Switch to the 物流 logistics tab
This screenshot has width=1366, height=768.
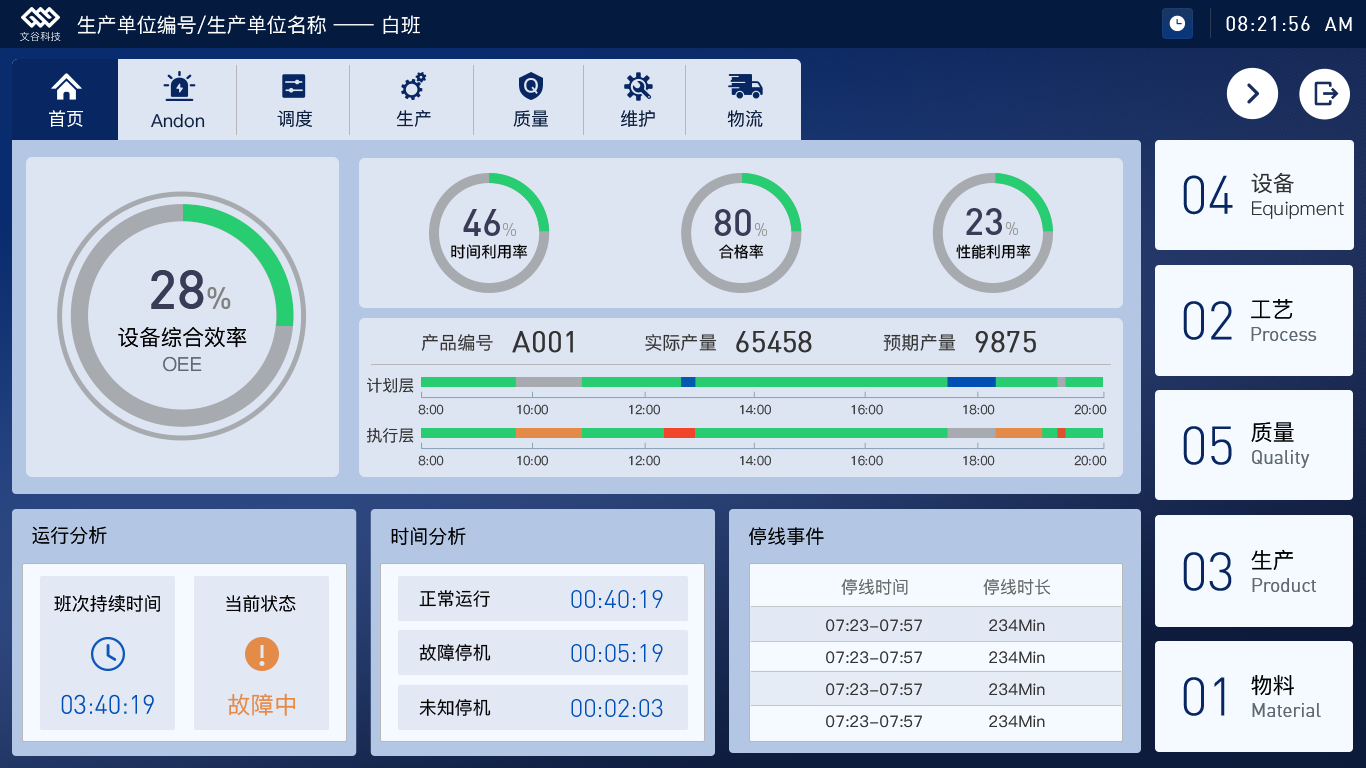745,100
